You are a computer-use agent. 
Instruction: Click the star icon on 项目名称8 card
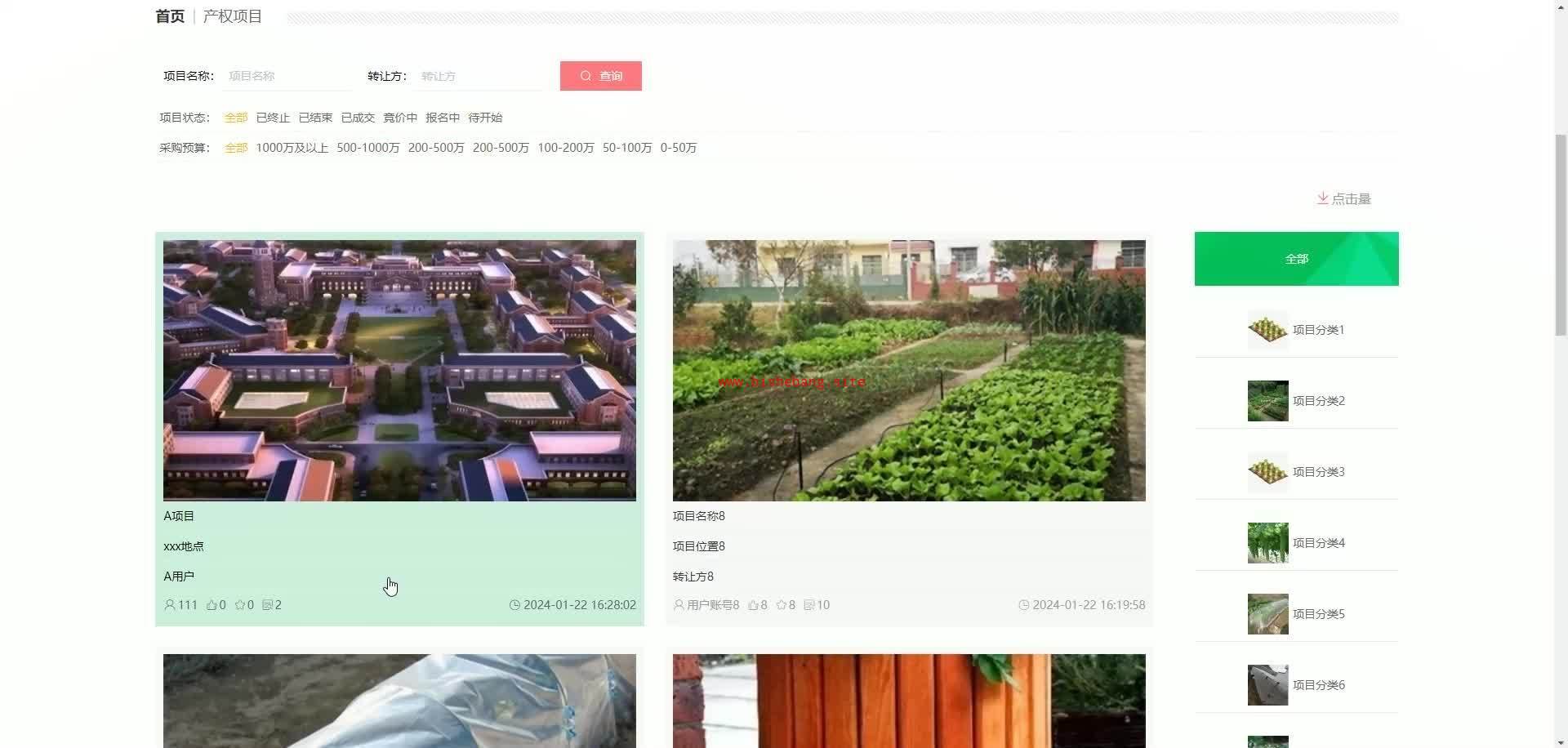[782, 605]
